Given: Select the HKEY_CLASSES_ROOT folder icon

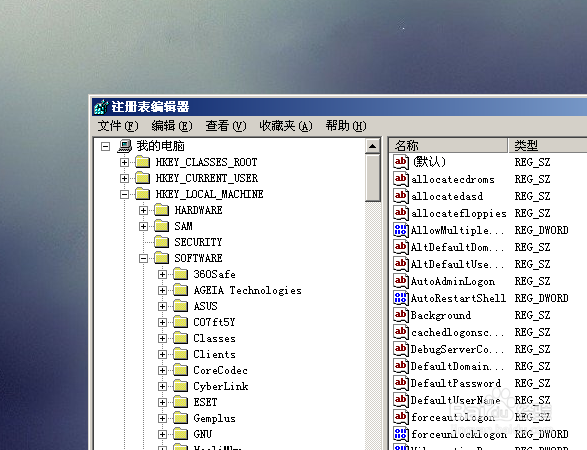Looking at the screenshot, I should (x=142, y=162).
